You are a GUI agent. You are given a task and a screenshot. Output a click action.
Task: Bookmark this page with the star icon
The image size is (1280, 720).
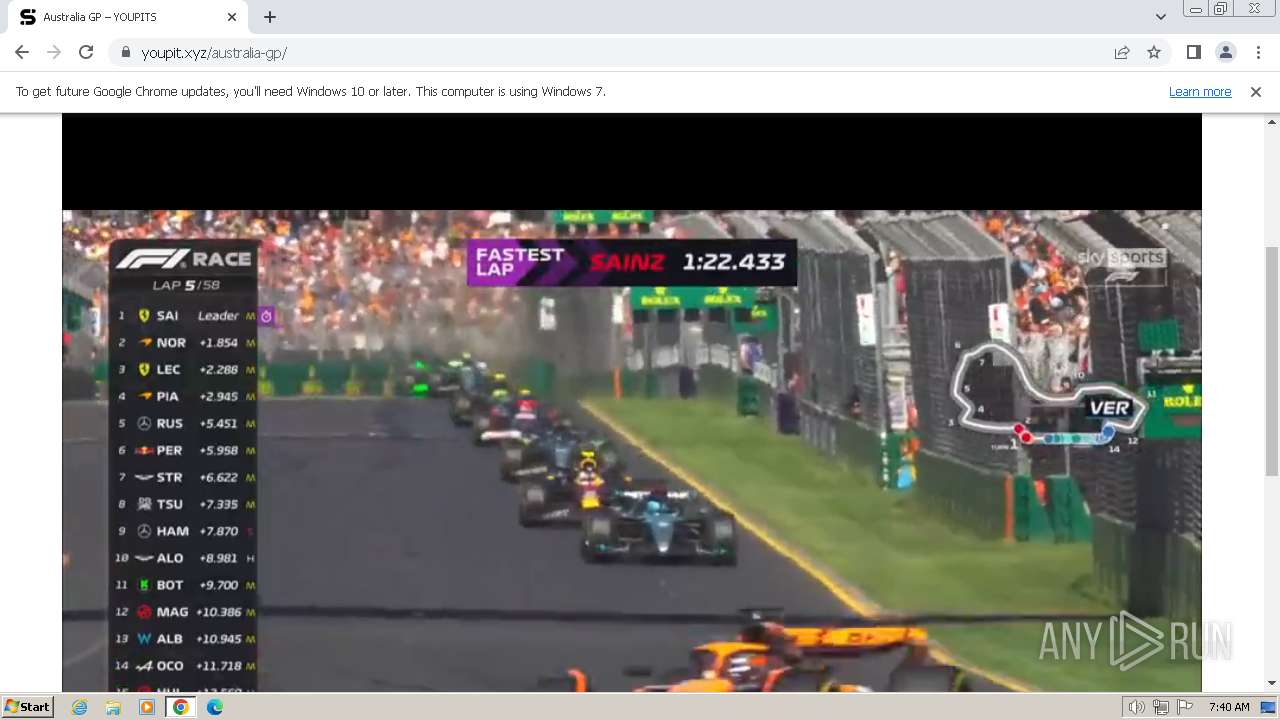pos(1154,52)
